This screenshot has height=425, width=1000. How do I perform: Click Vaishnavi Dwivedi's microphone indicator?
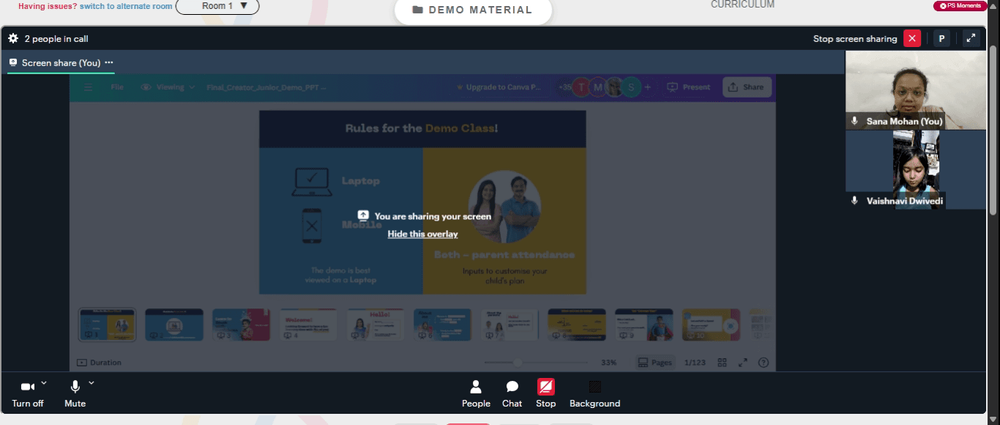[x=855, y=200]
